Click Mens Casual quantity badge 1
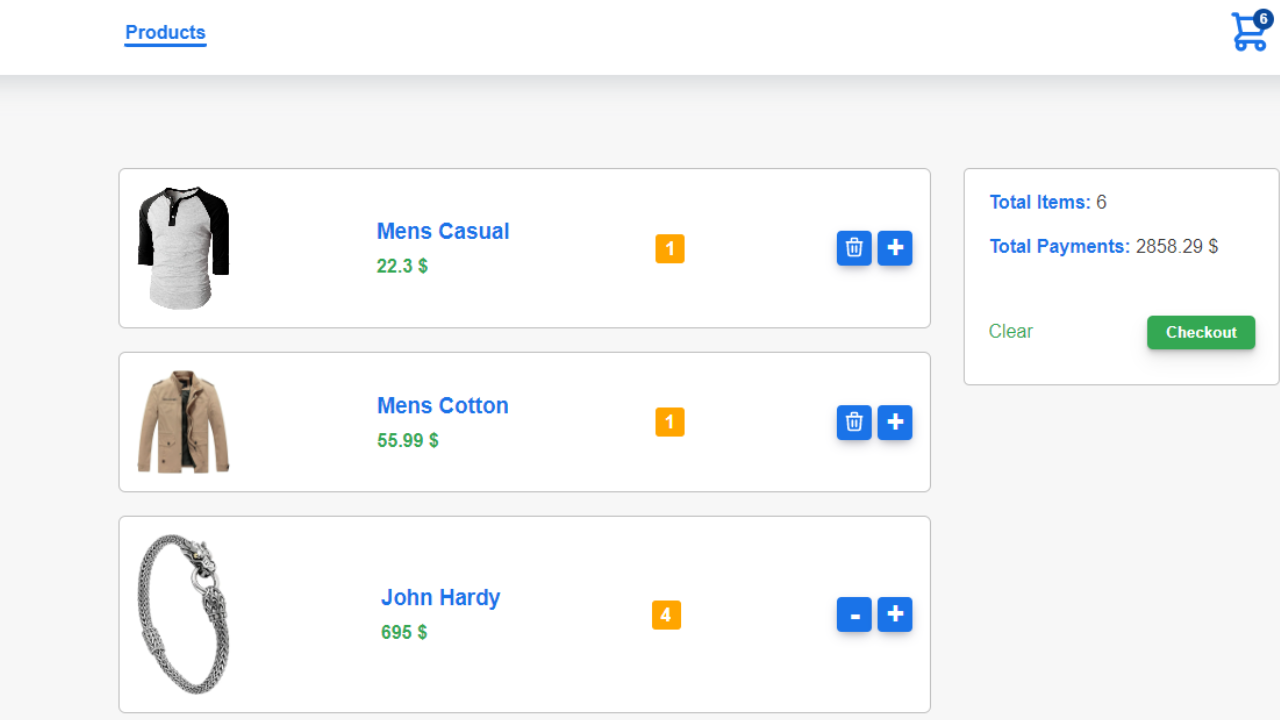1280x720 pixels. (670, 249)
